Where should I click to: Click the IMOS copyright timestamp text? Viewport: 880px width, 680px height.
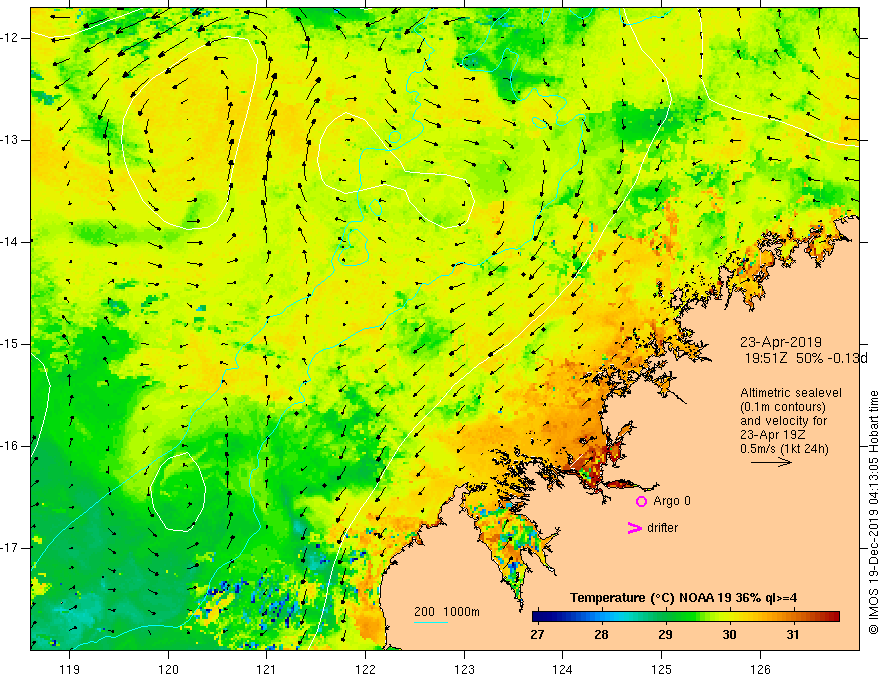(873, 512)
